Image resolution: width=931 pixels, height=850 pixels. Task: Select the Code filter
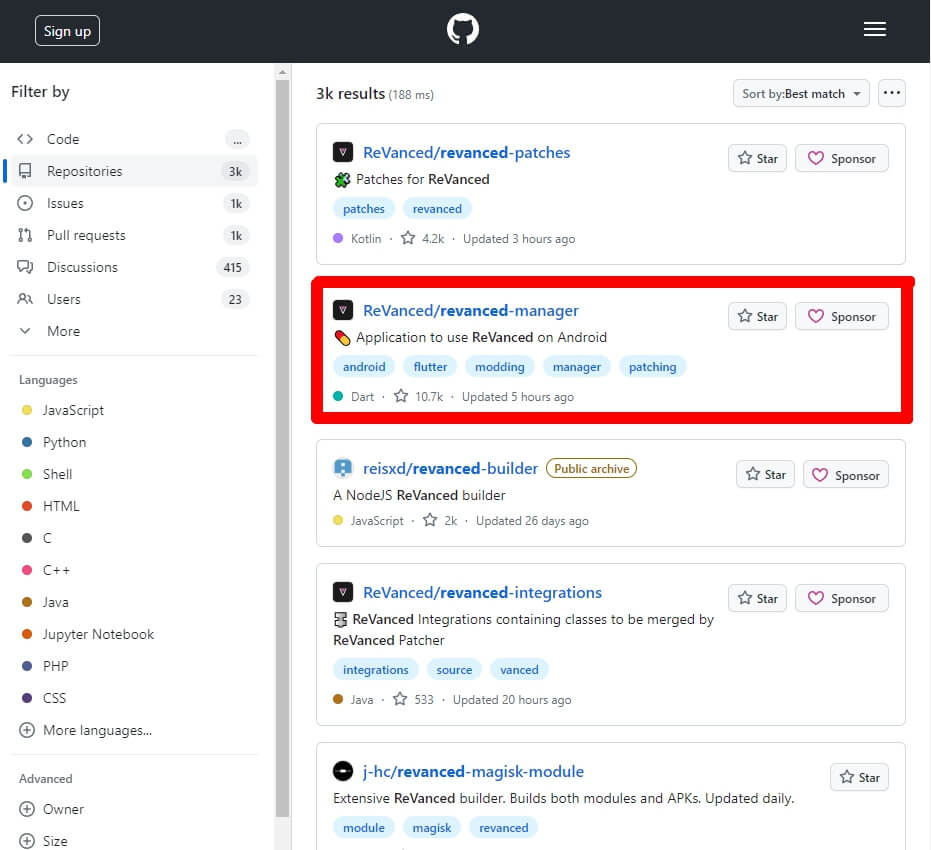(134, 139)
